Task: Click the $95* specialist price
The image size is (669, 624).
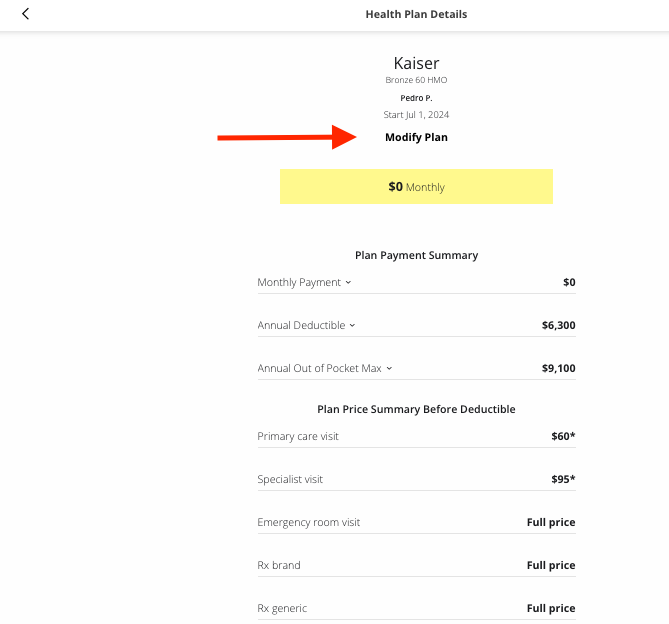Action: [563, 479]
